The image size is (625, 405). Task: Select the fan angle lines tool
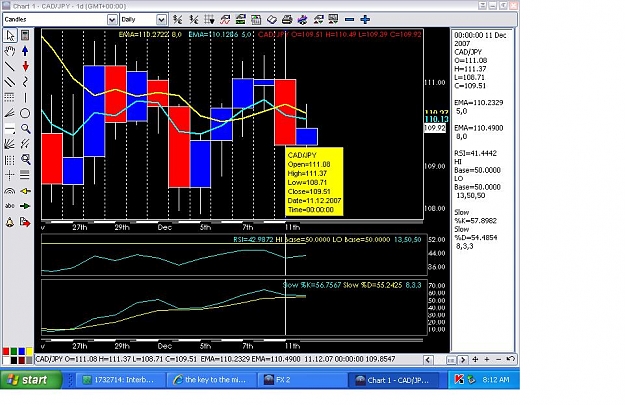coord(10,113)
